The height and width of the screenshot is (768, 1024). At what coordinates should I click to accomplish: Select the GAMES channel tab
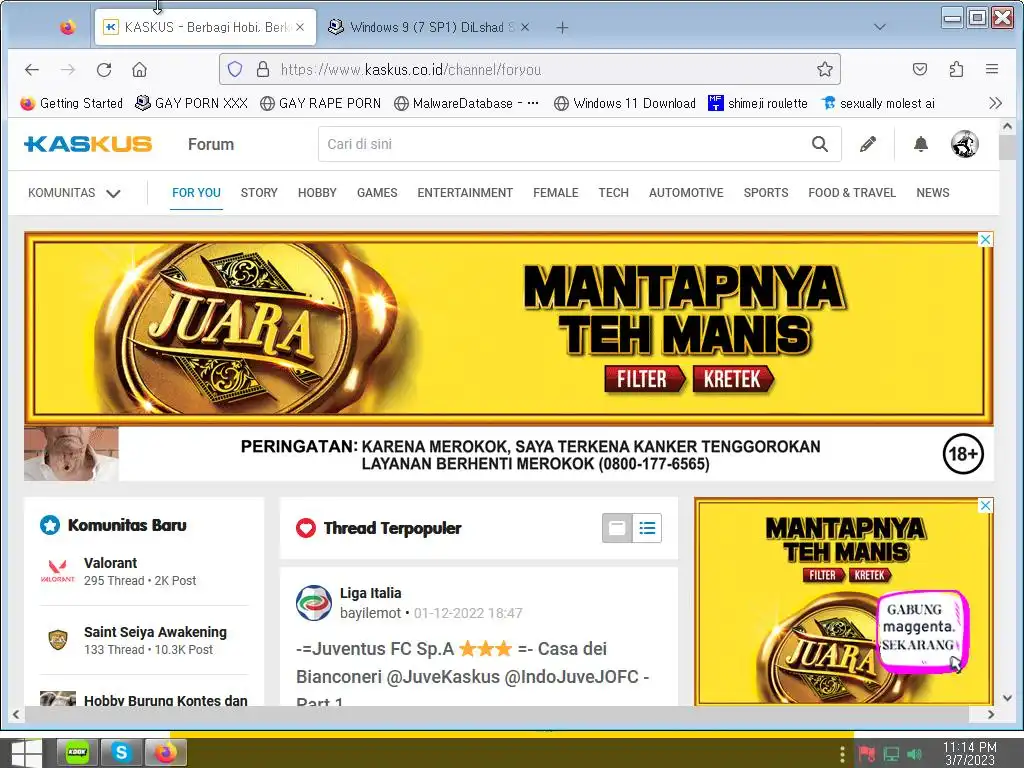377,193
